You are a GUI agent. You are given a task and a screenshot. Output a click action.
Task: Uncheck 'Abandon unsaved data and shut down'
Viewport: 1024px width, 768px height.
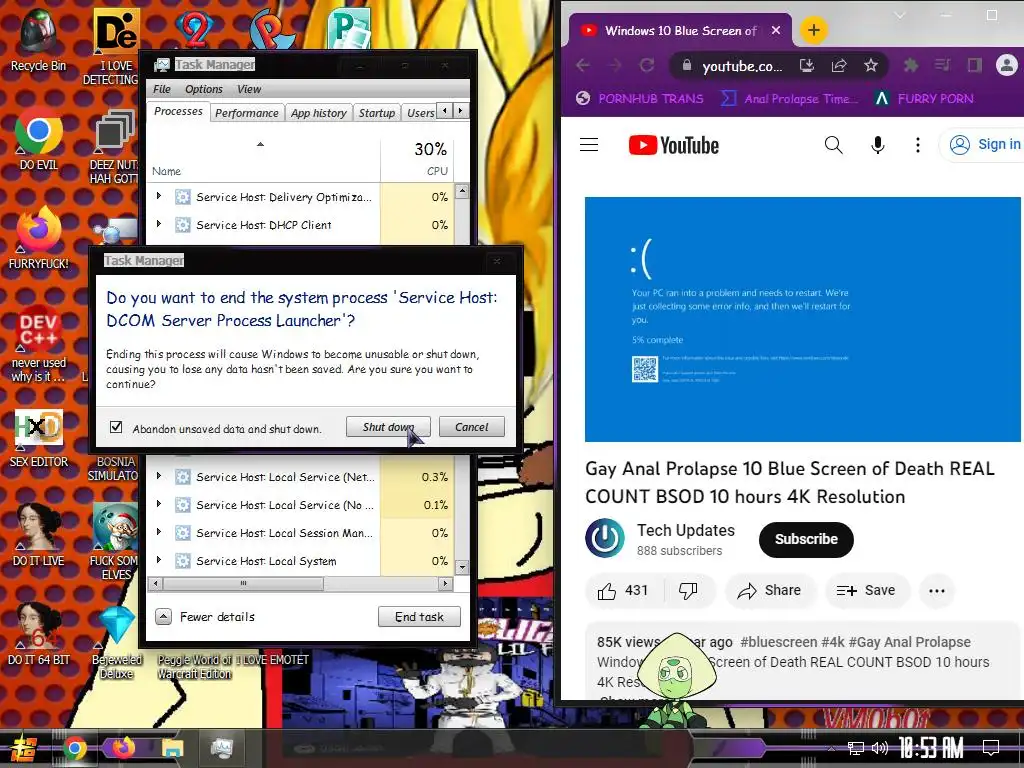(116, 427)
